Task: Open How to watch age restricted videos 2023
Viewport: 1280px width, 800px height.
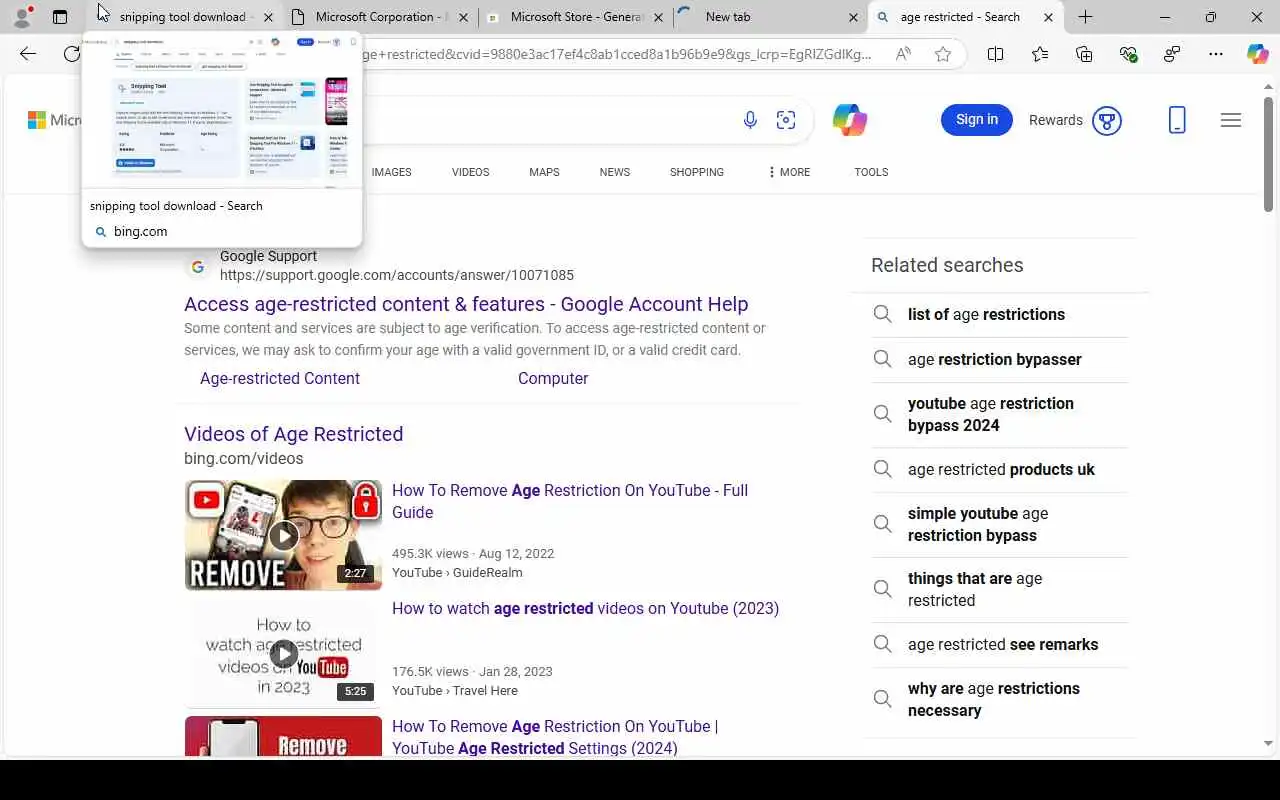Action: coord(585,608)
